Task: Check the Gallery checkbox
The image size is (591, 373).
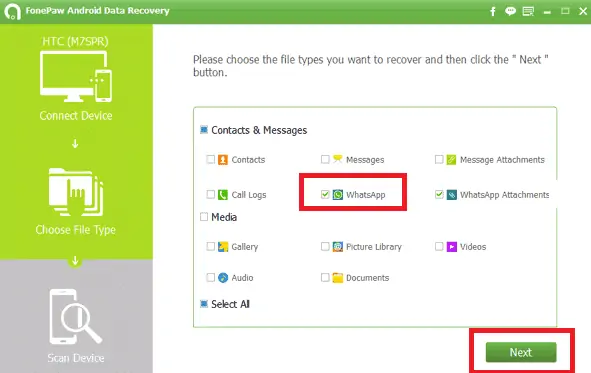Action: [x=210, y=246]
